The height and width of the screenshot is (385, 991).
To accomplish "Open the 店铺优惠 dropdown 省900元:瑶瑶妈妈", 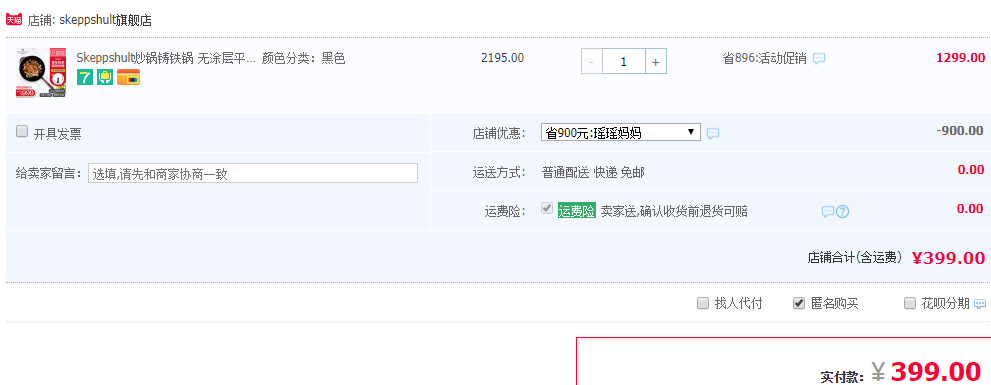I will click(x=621, y=132).
